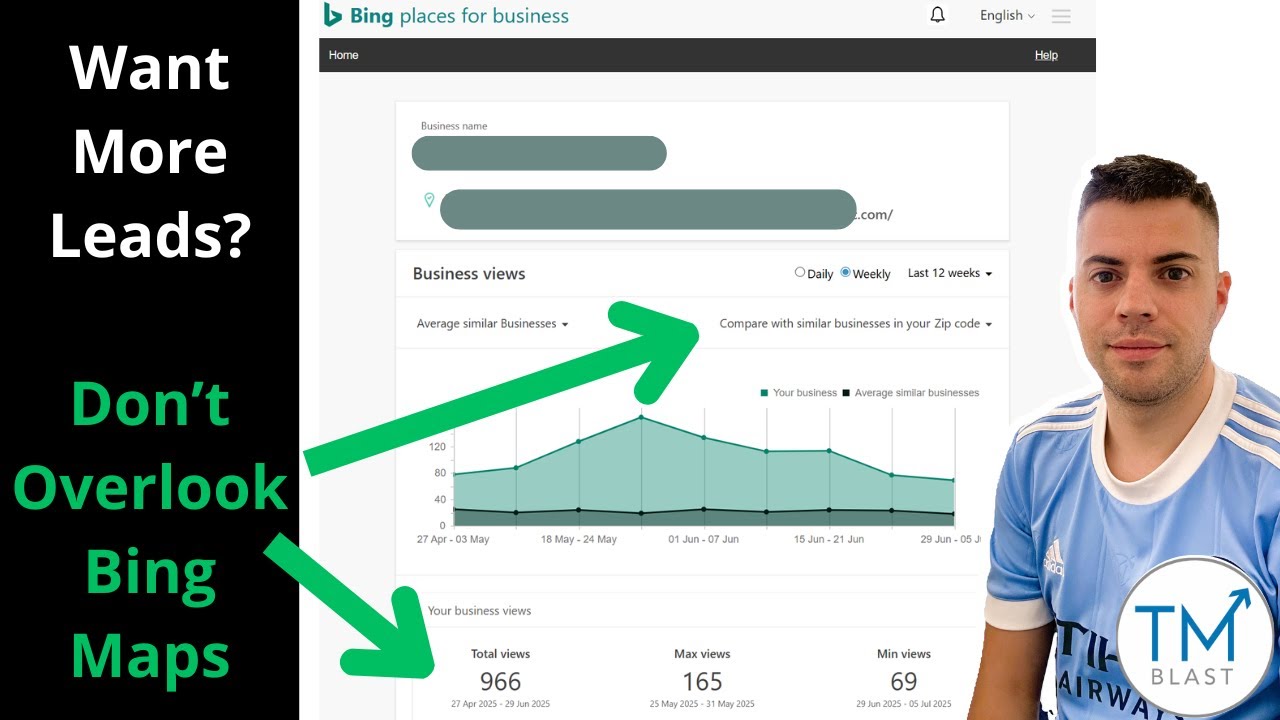1280x720 pixels.
Task: Click the Total views value 966
Action: (501, 682)
